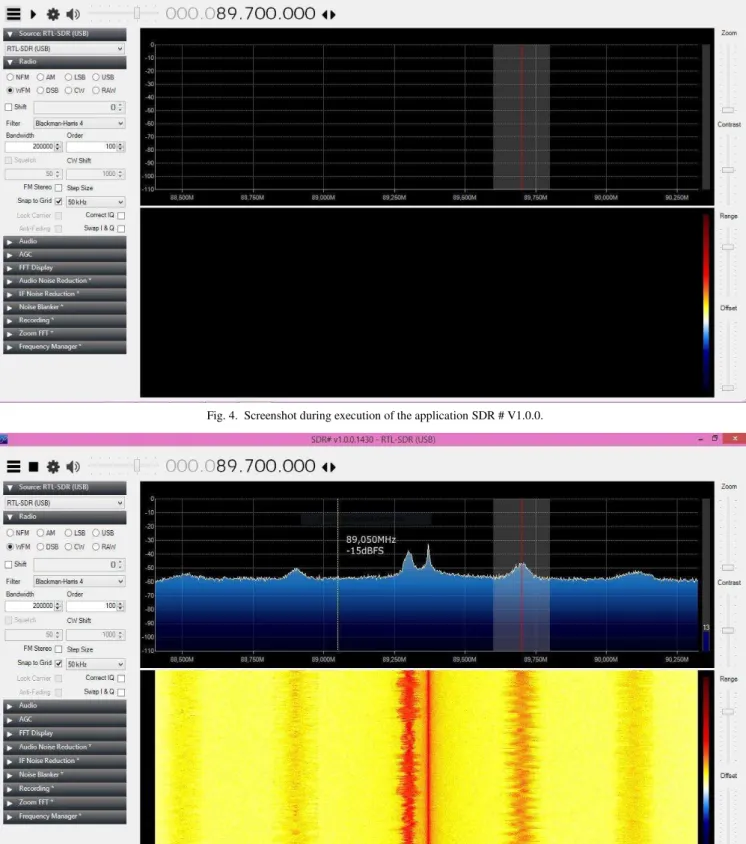
Task: Open the RTL-SDR (USB) source dropdown in the upper window
Action: (x=65, y=48)
